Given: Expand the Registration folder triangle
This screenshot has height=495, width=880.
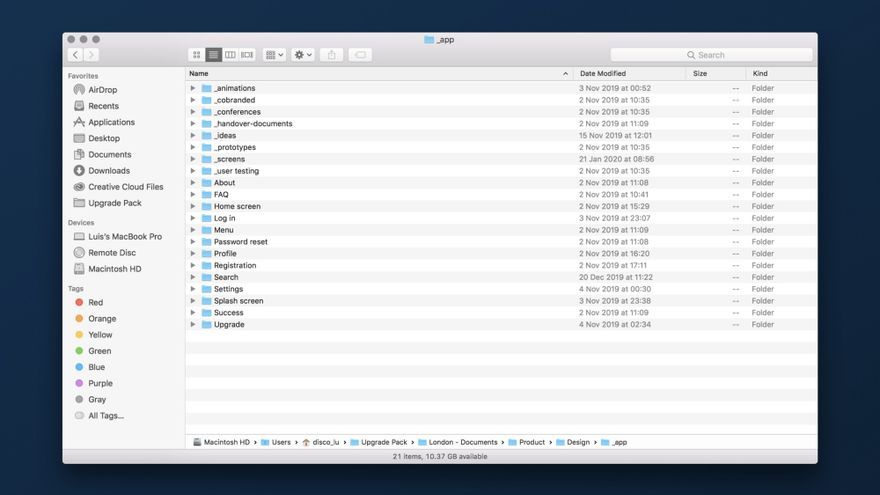Looking at the screenshot, I should [x=192, y=265].
